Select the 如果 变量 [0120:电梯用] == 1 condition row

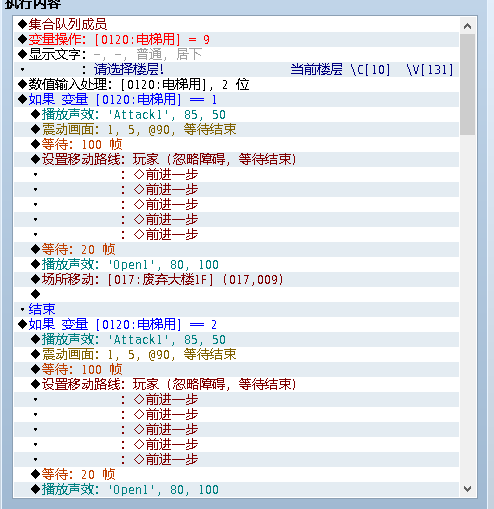[236, 99]
